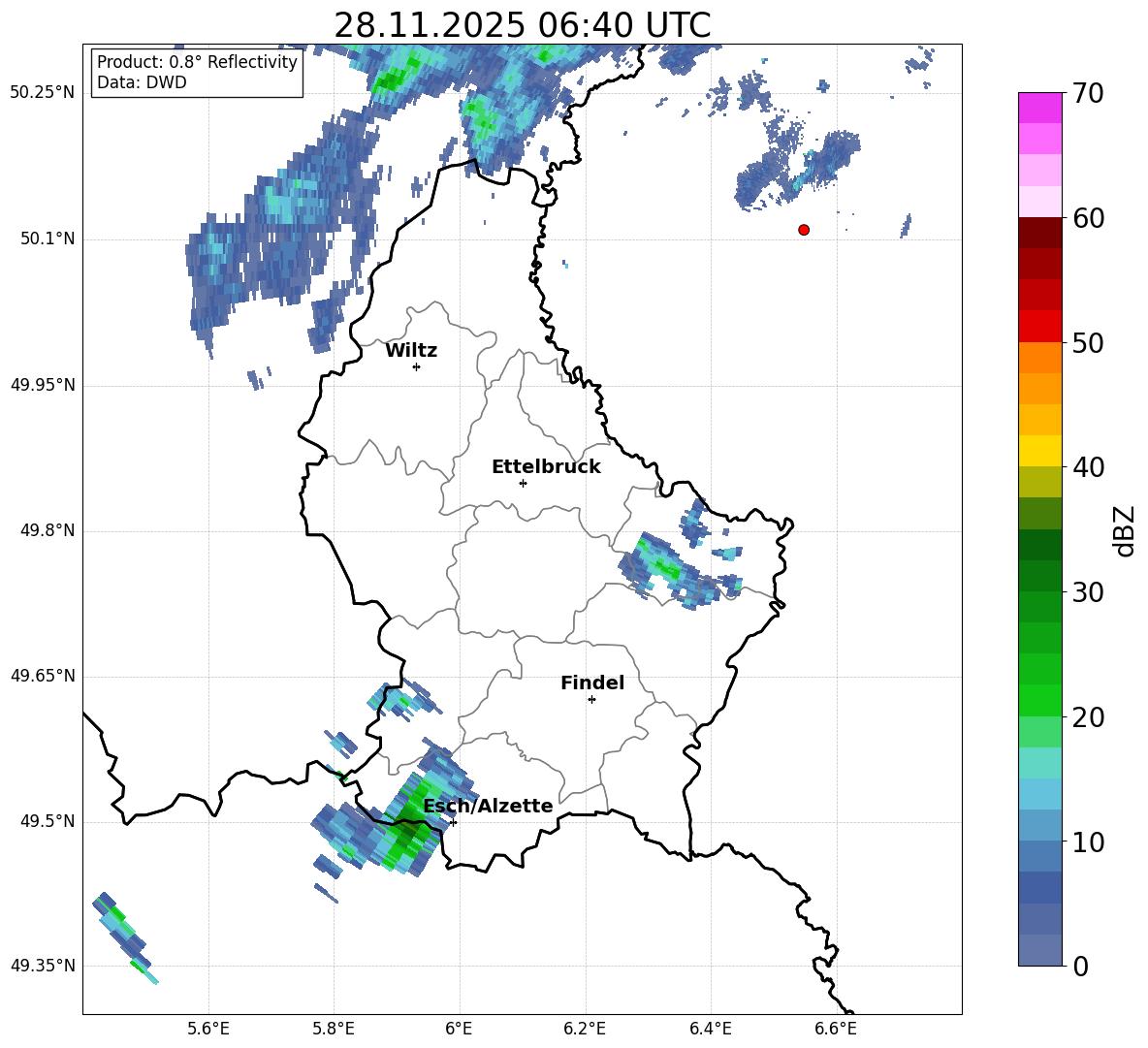Click the dBZ colorbar label
This screenshot has width=1148, height=1048.
pyautogui.click(x=1124, y=531)
